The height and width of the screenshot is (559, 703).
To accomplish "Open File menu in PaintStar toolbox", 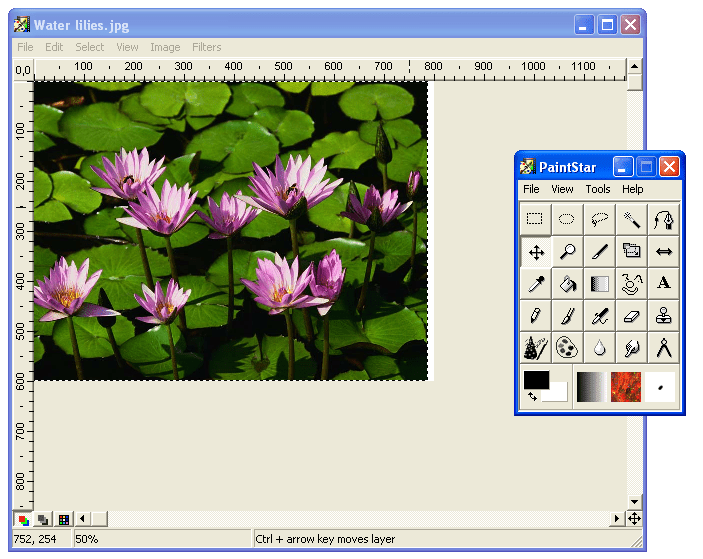I will tap(531, 189).
